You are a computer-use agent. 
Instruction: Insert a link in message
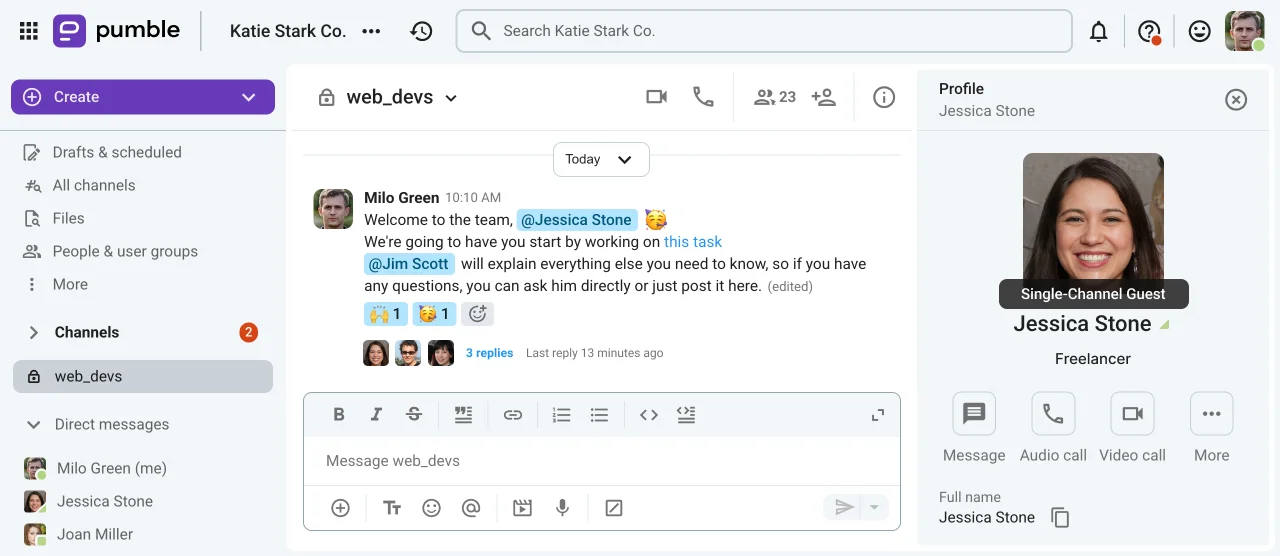click(x=513, y=415)
